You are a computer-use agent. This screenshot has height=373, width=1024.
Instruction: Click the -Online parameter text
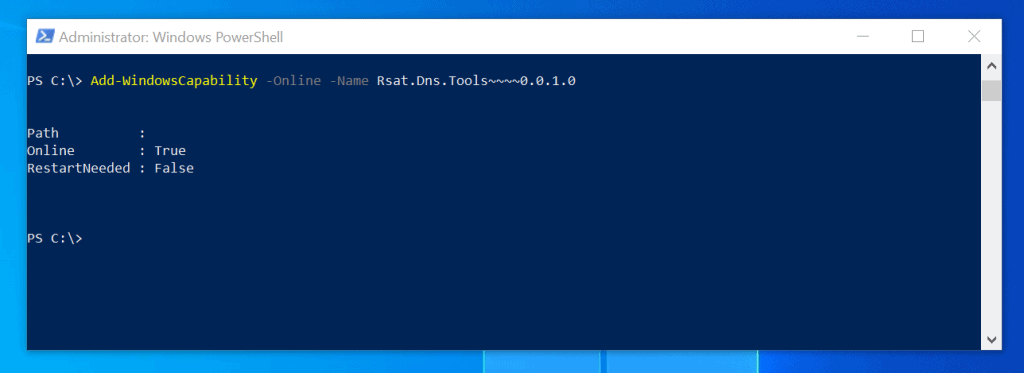pos(293,81)
